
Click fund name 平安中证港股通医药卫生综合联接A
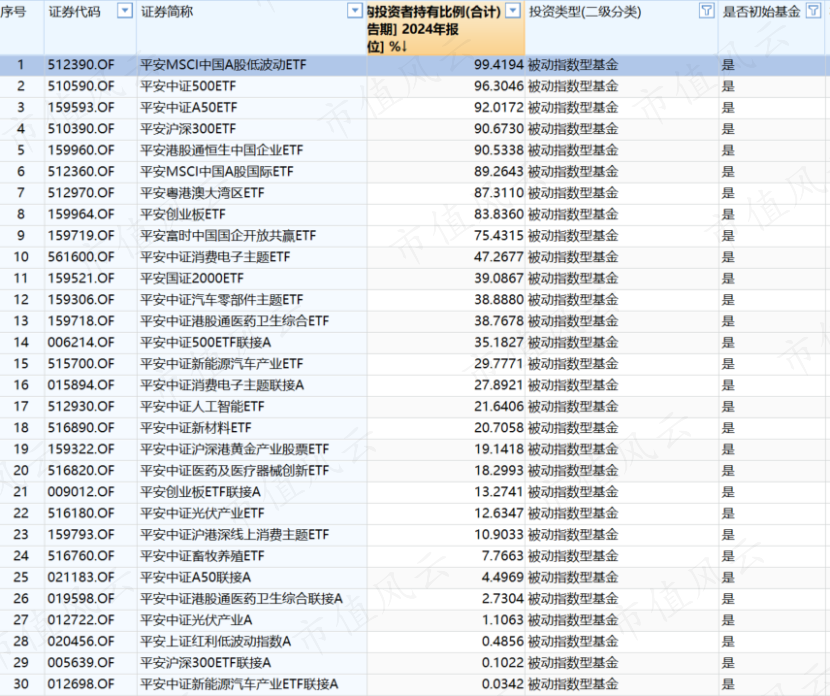(x=241, y=599)
